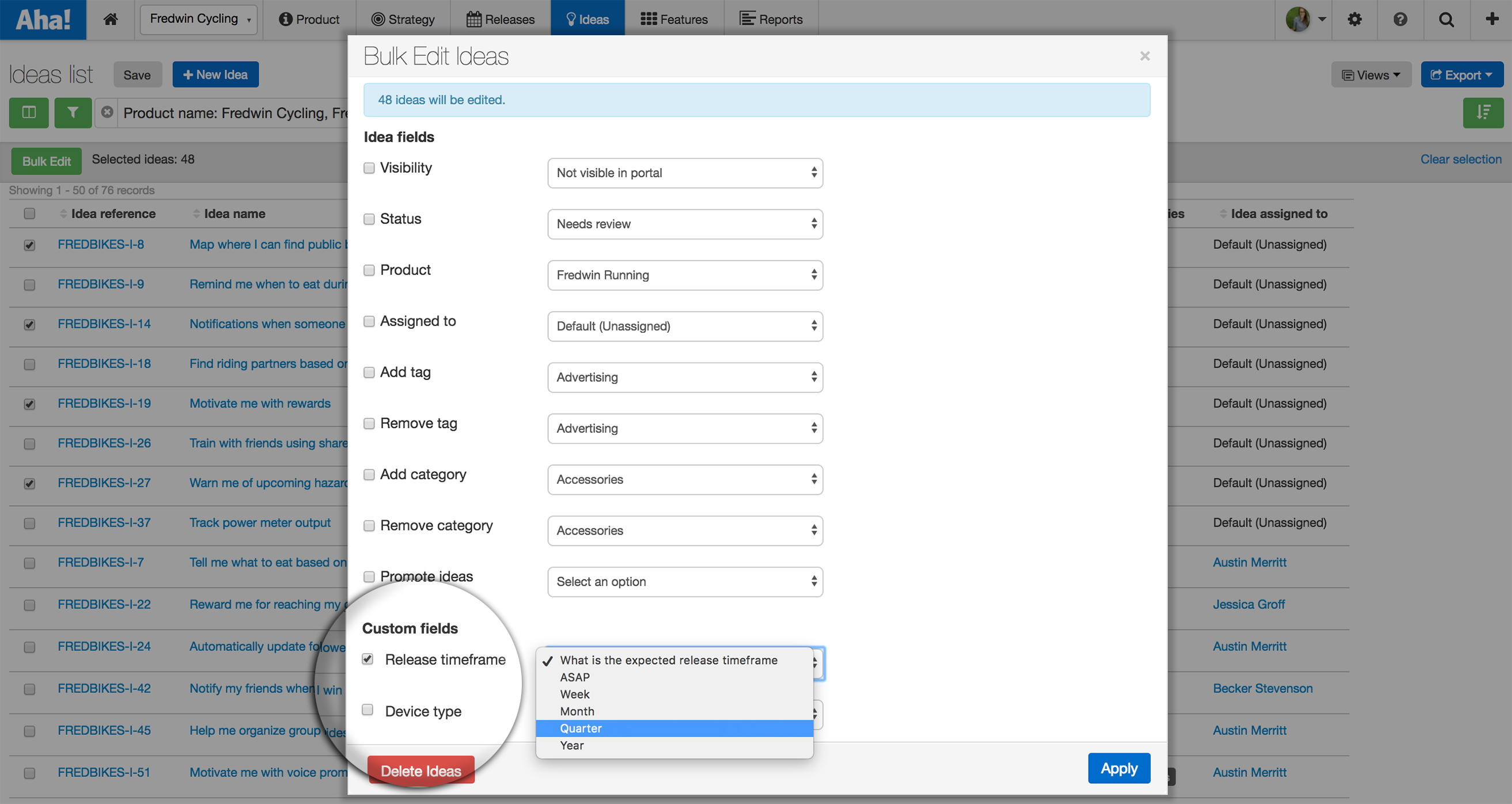Click the green sort order icon
The image size is (1512, 804).
1483,112
